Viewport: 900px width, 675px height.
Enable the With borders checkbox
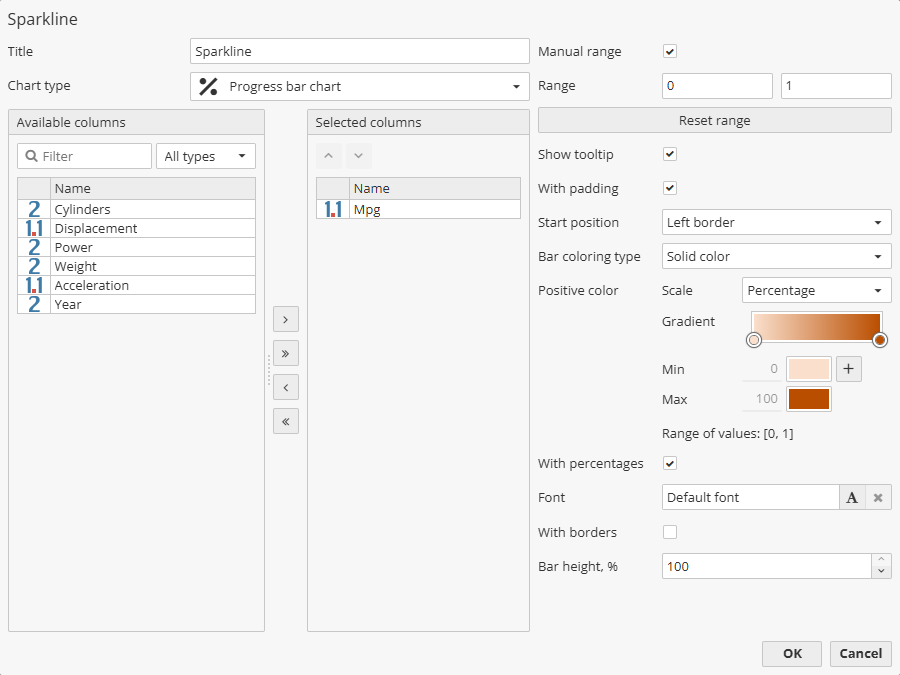coord(670,532)
